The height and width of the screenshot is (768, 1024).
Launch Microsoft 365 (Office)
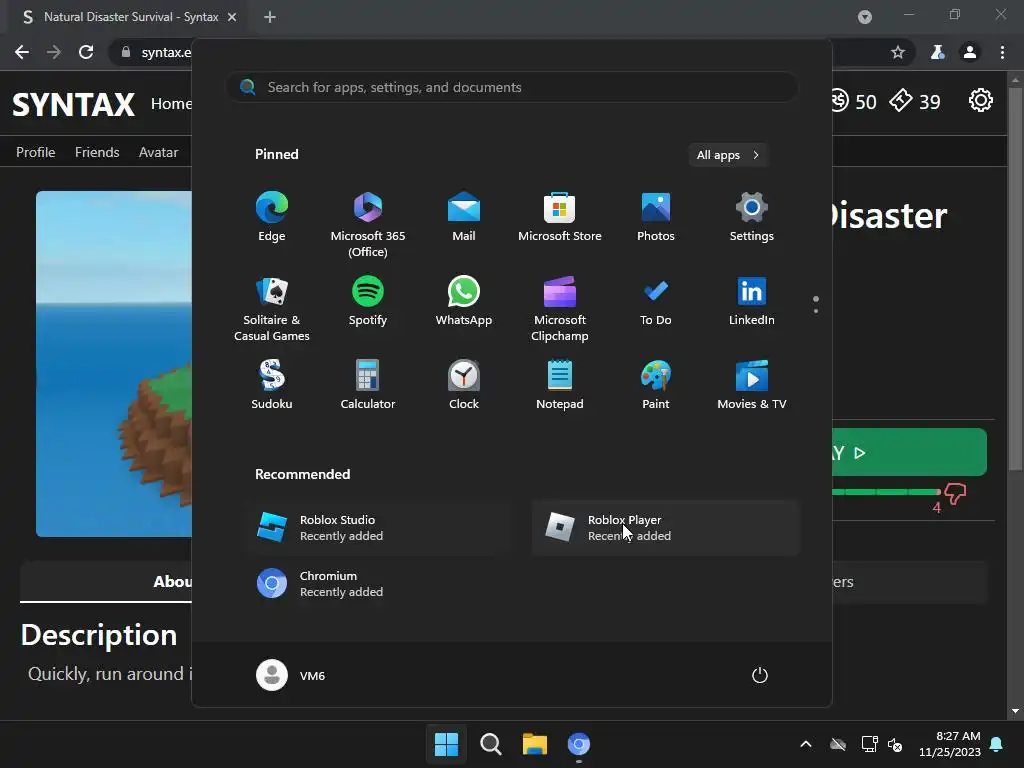coord(368,225)
